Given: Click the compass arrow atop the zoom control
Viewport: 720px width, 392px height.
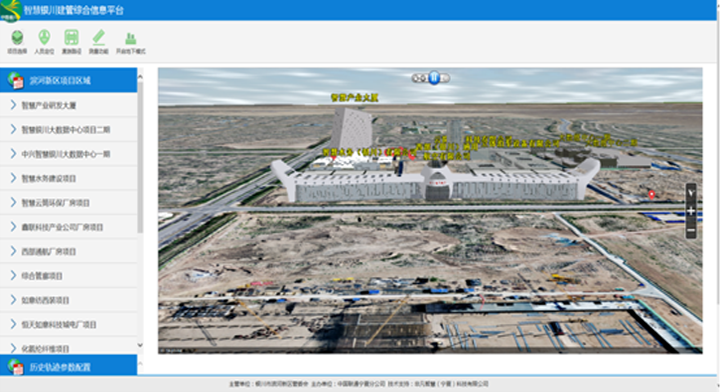Looking at the screenshot, I should tap(691, 193).
